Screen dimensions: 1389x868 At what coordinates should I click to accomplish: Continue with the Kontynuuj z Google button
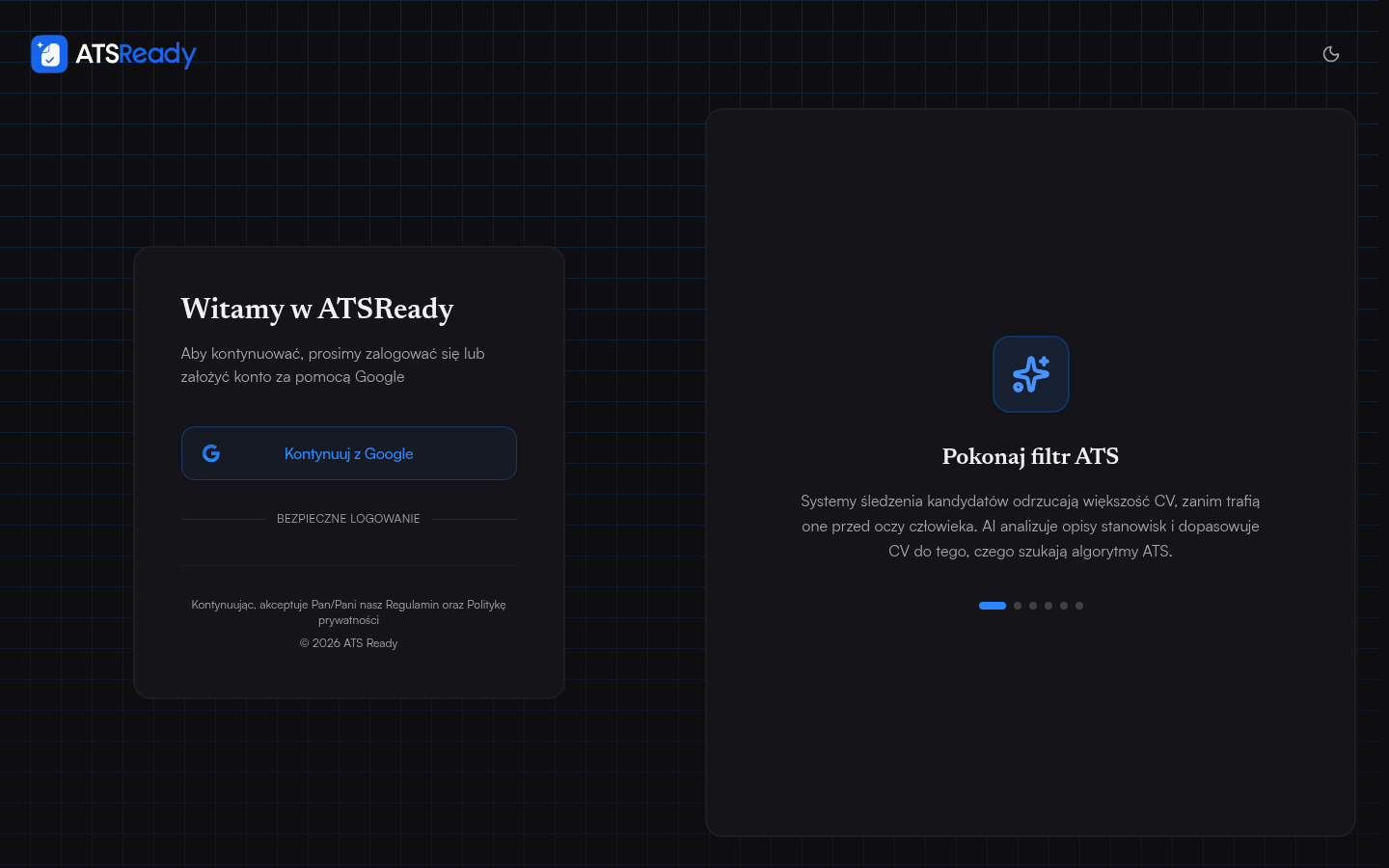349,453
